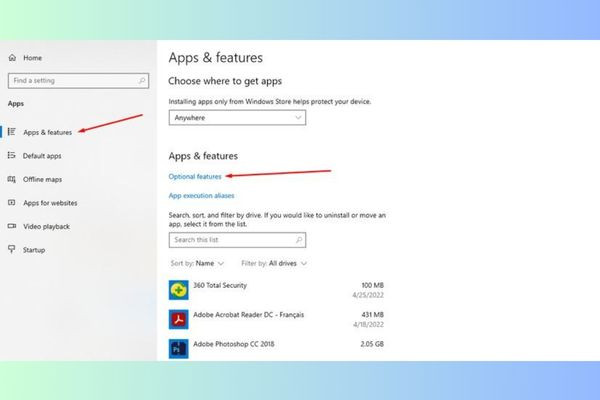This screenshot has height=400, width=600.
Task: Click the 360 Total Security app icon
Action: click(179, 290)
